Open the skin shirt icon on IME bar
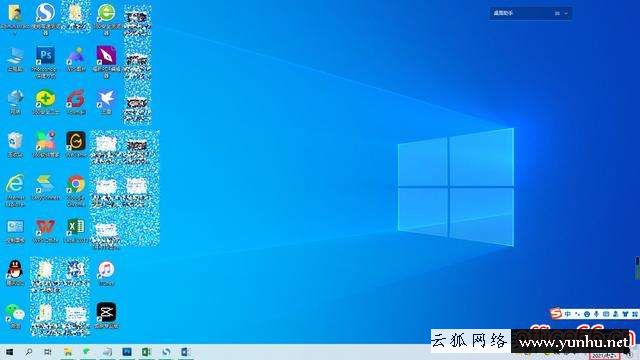 pyautogui.click(x=625, y=314)
